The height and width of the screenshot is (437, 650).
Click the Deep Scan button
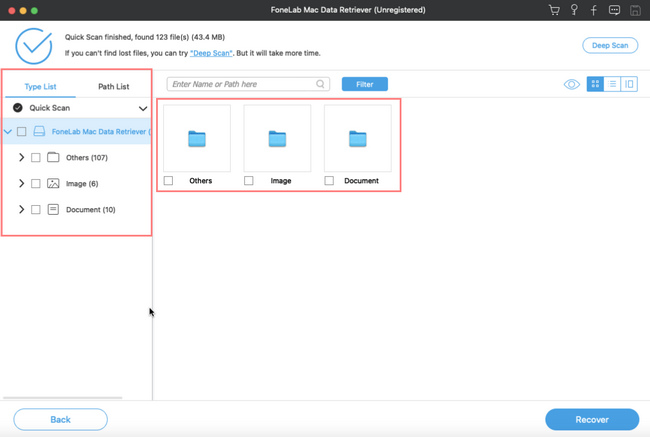click(x=610, y=46)
